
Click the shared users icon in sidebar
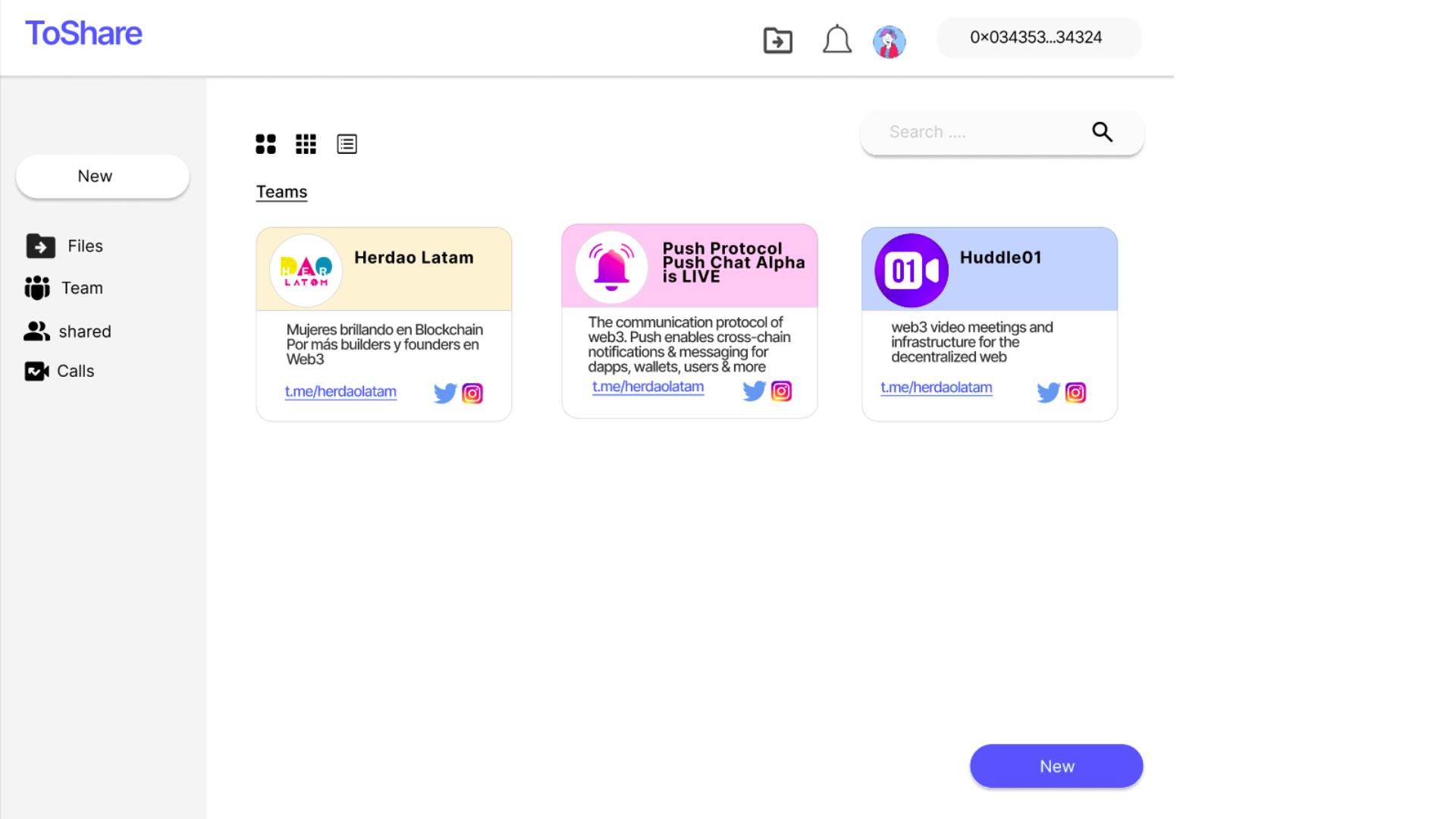click(36, 331)
